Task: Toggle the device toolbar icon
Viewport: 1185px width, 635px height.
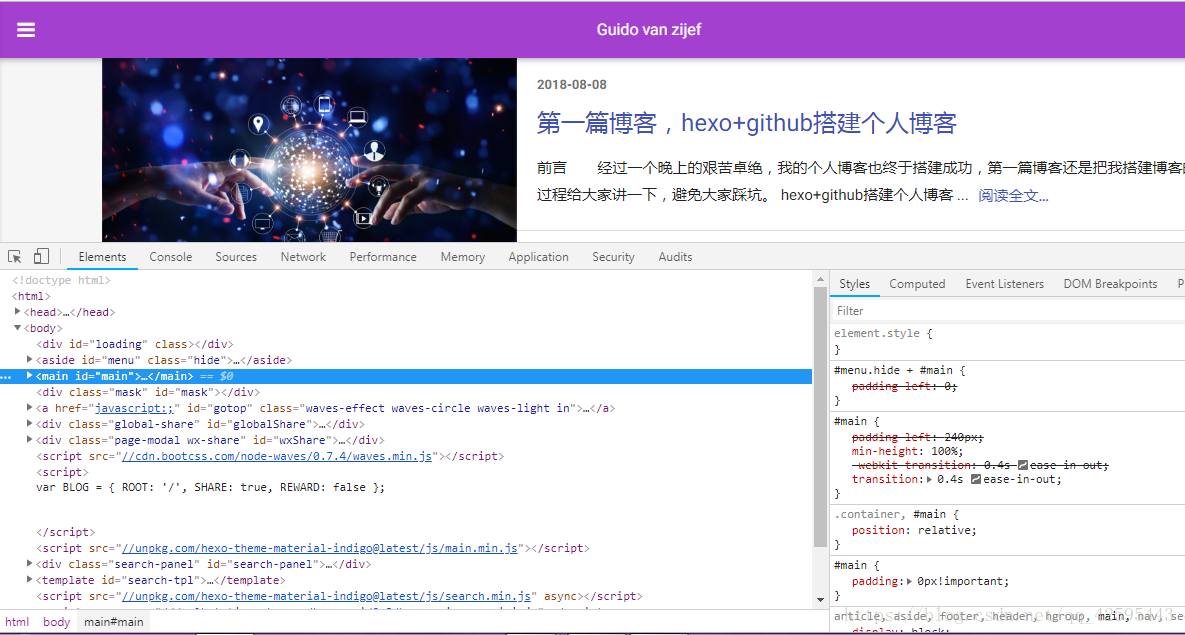Action: [41, 256]
